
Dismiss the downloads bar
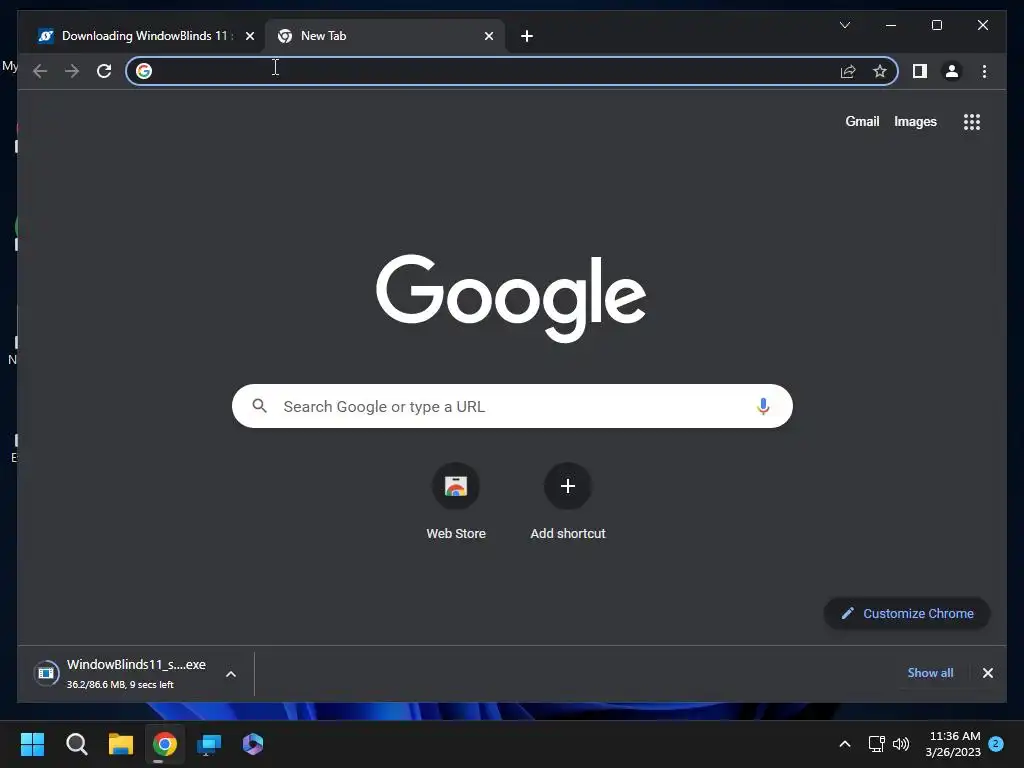click(987, 673)
